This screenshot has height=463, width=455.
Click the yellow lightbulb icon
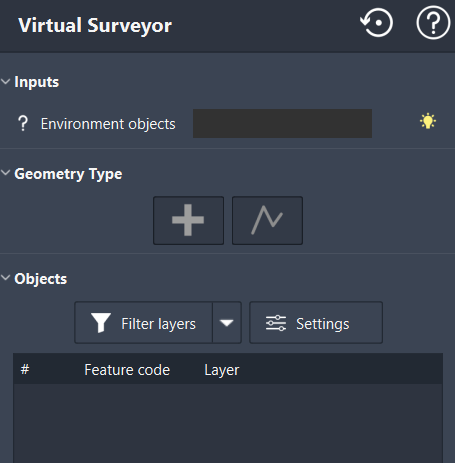[428, 121]
